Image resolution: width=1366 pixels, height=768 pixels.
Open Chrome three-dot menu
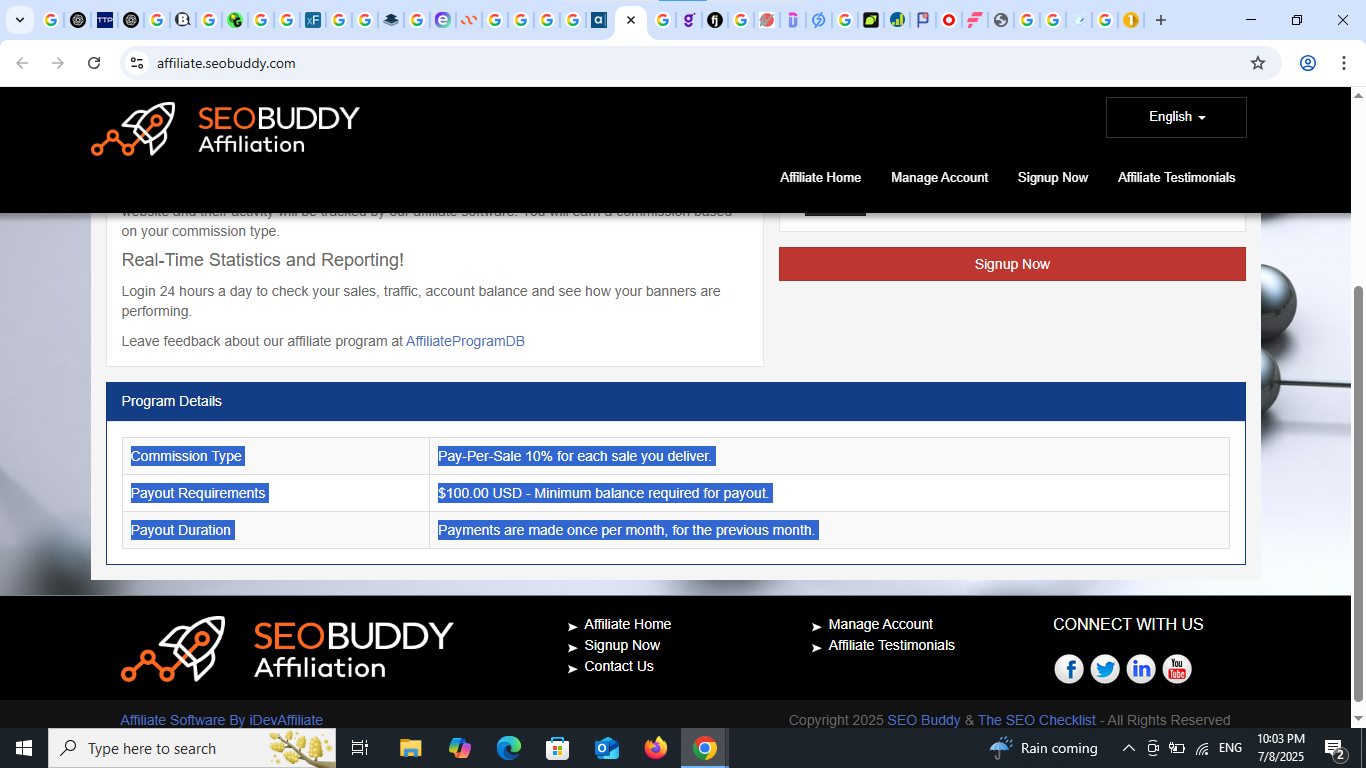pos(1344,63)
